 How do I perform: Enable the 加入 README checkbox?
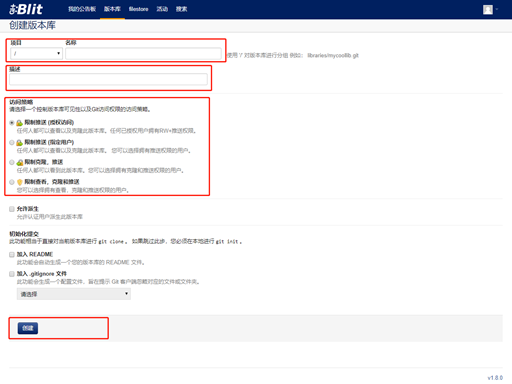pos(12,255)
